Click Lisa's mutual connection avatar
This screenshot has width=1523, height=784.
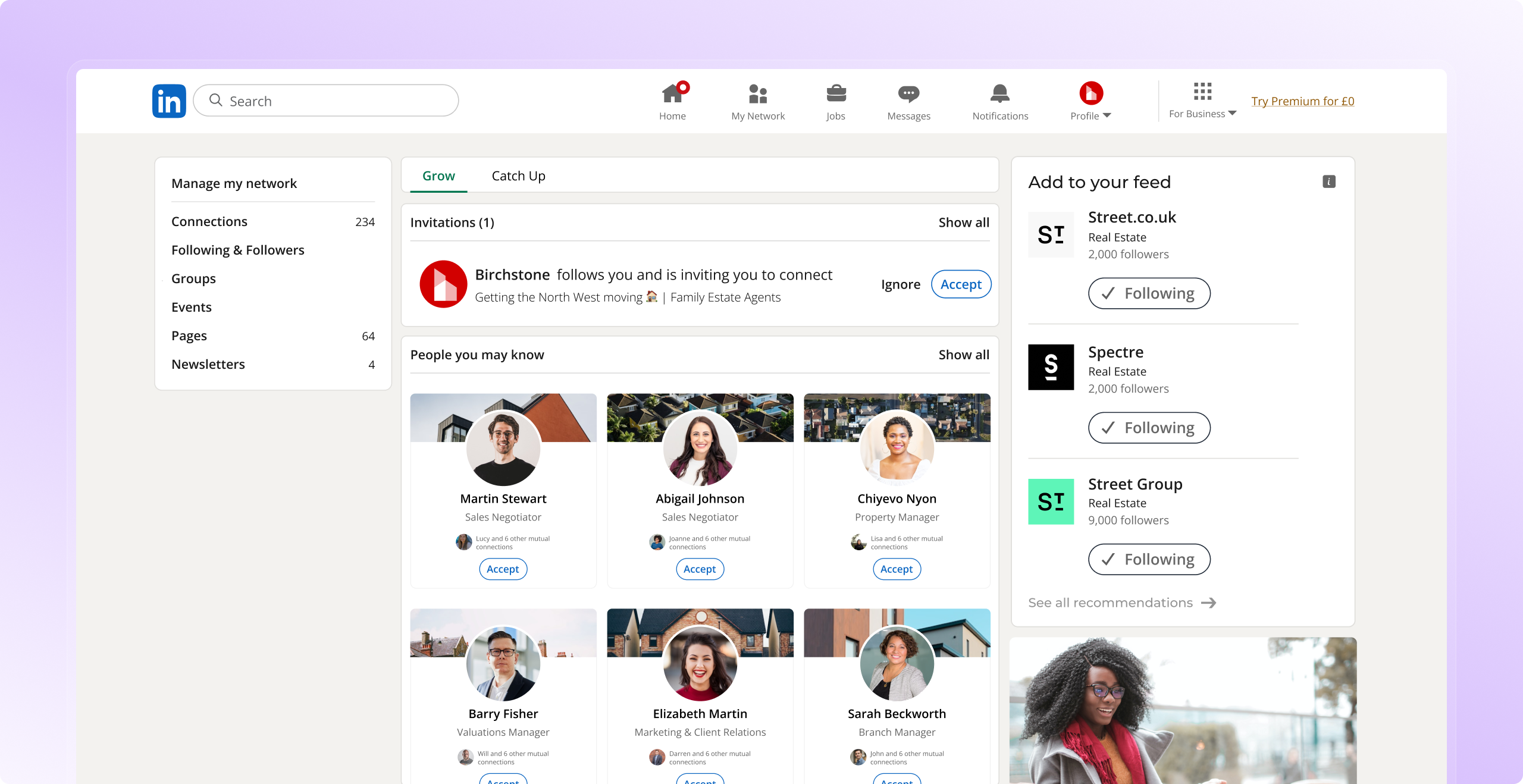pyautogui.click(x=858, y=542)
